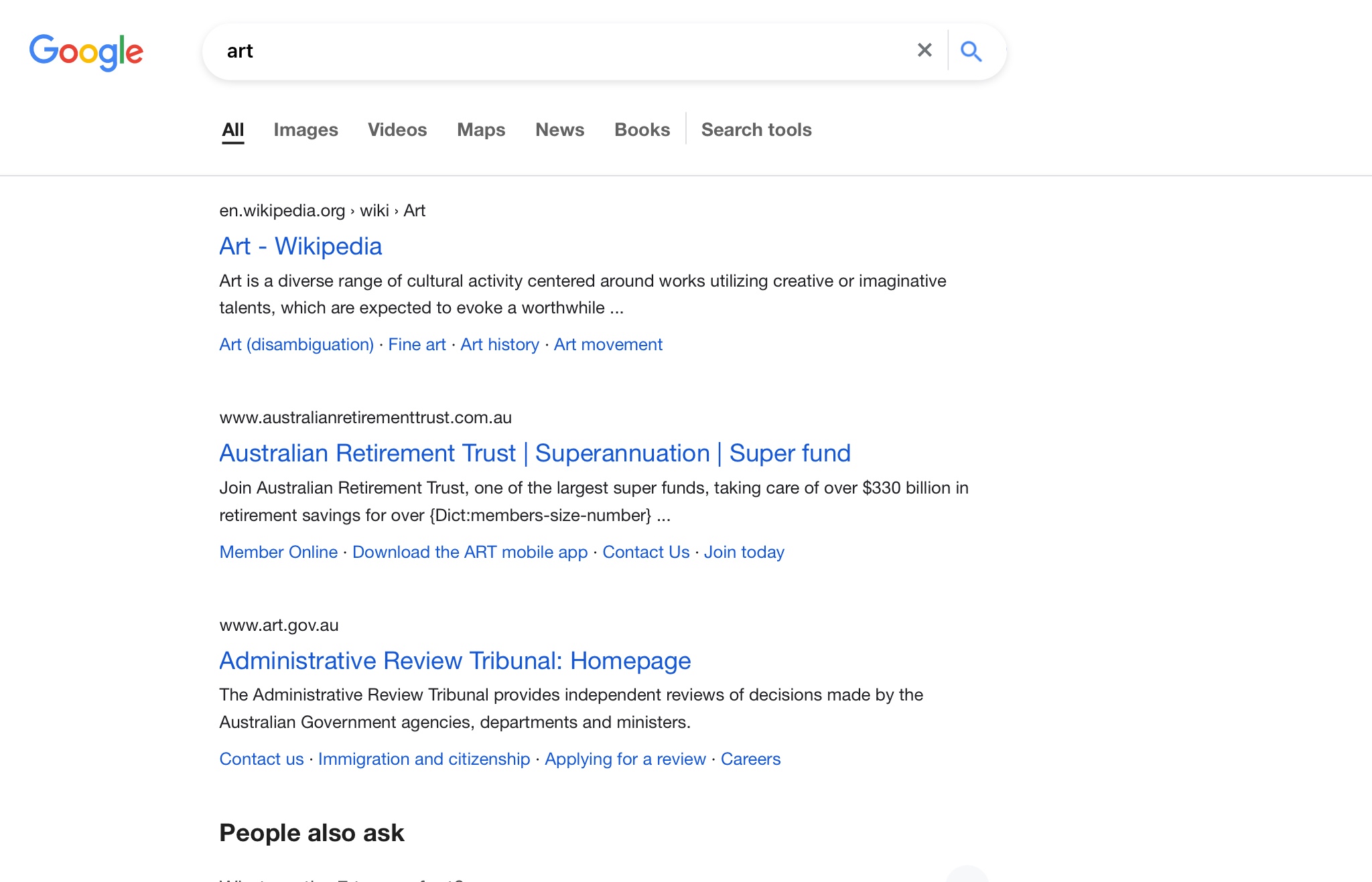Click the Google logo
The width and height of the screenshot is (1372, 882).
coord(86,52)
